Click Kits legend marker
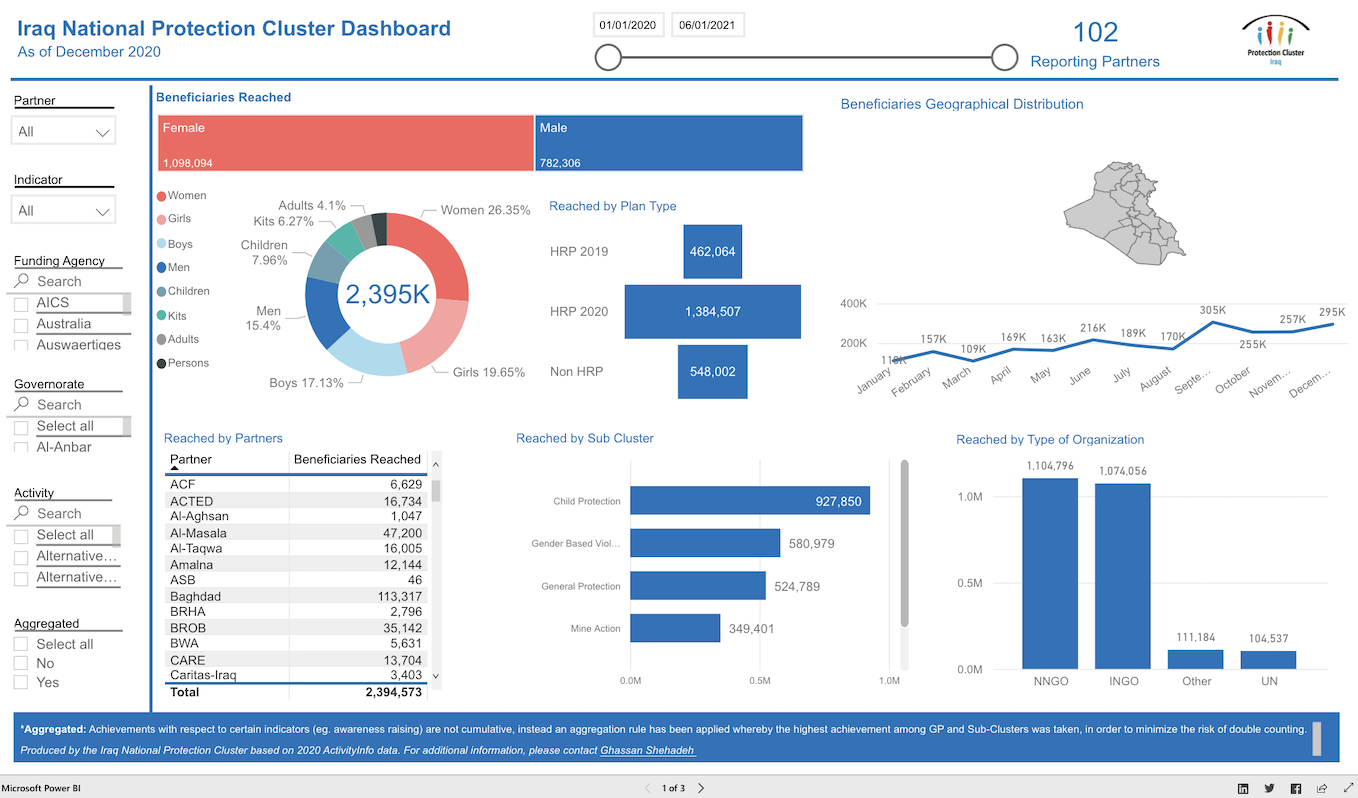Image resolution: width=1358 pixels, height=798 pixels. click(161, 315)
